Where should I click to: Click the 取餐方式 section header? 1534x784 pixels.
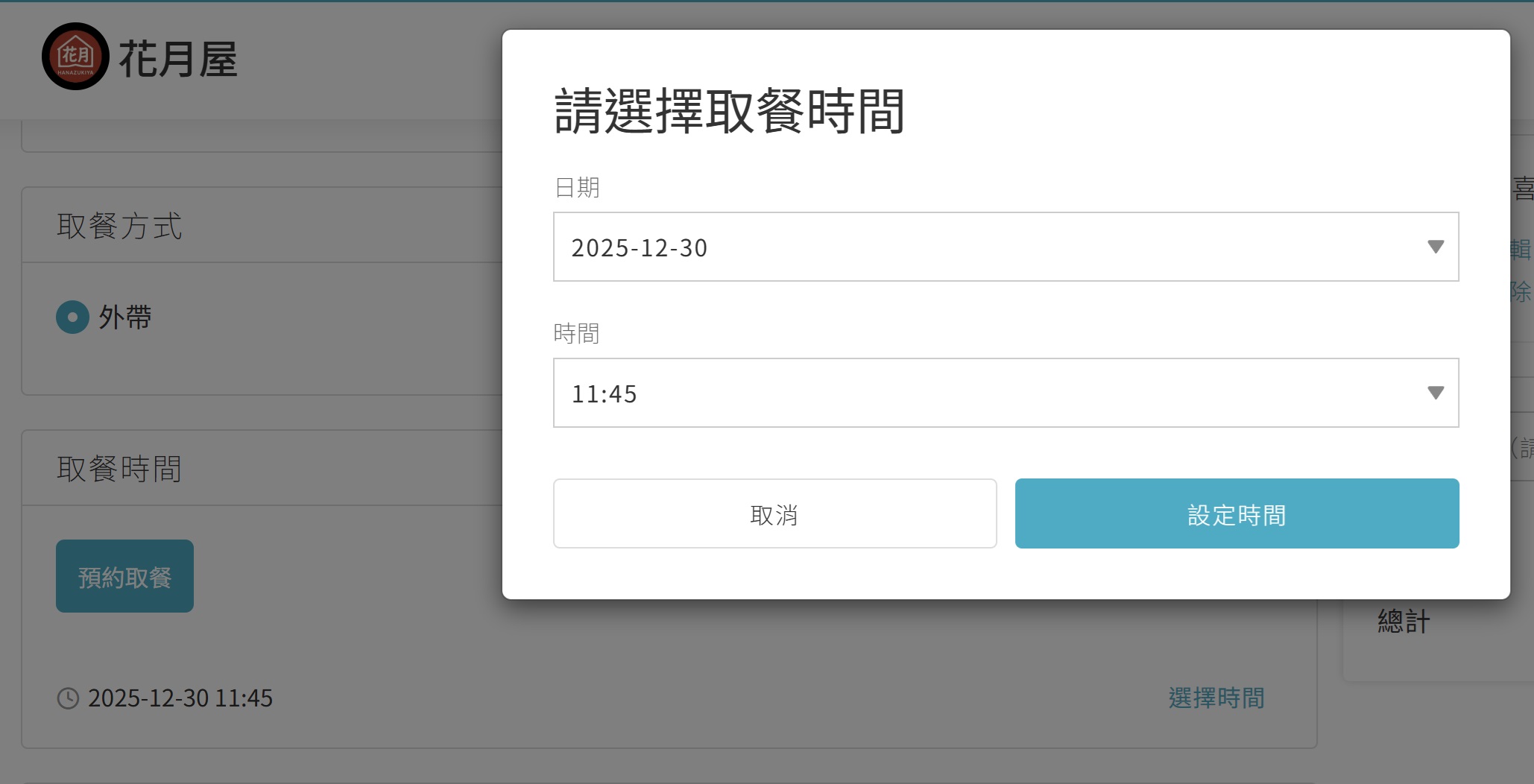[119, 226]
